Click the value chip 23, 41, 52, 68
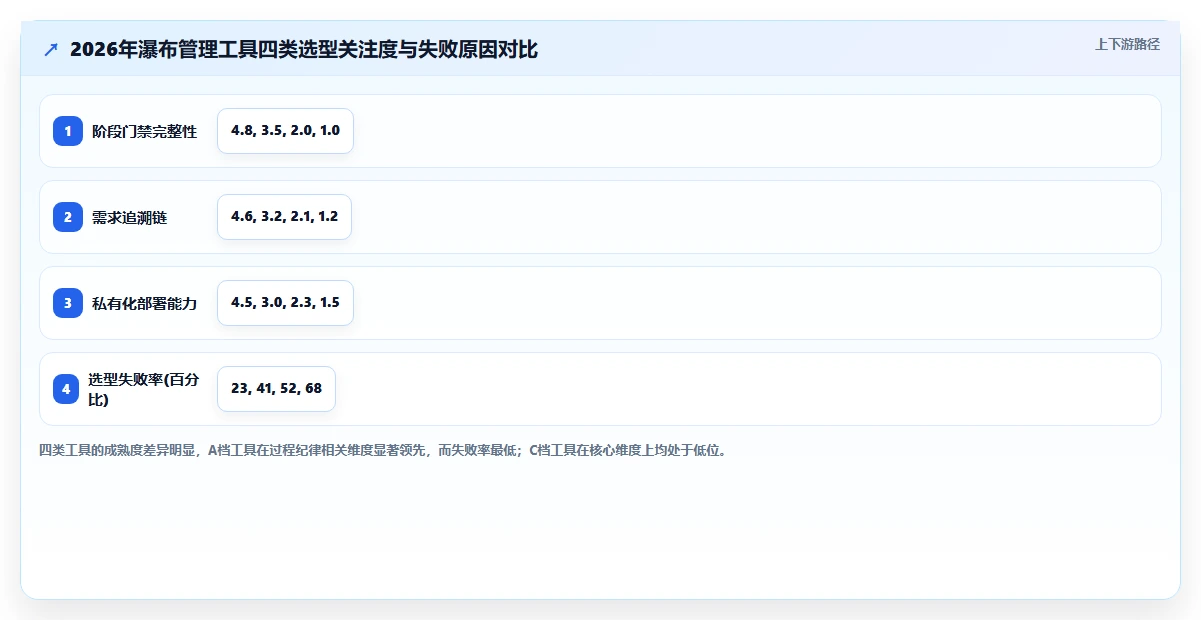The height and width of the screenshot is (620, 1201). point(276,389)
